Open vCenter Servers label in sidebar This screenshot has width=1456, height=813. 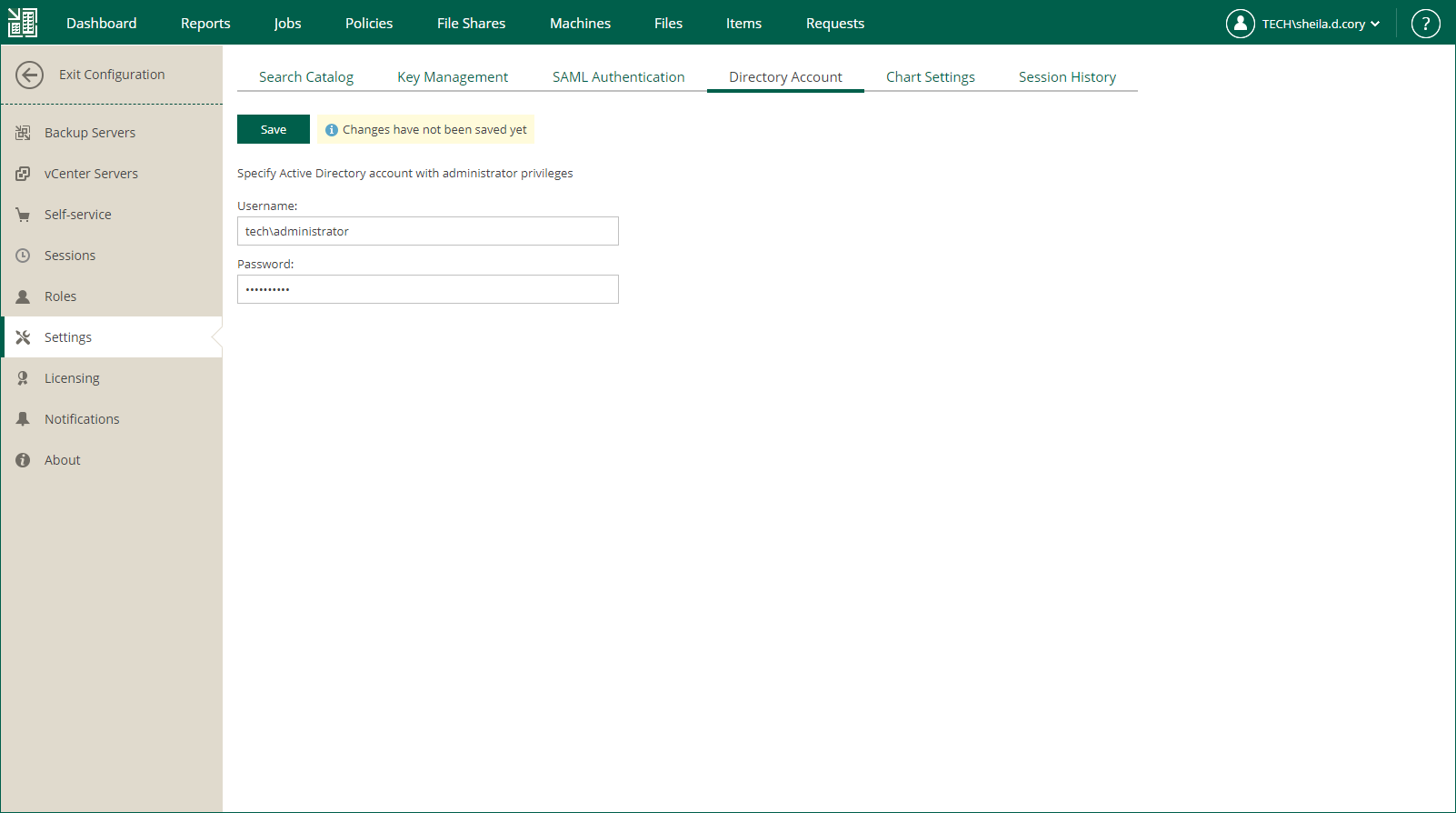(x=91, y=174)
